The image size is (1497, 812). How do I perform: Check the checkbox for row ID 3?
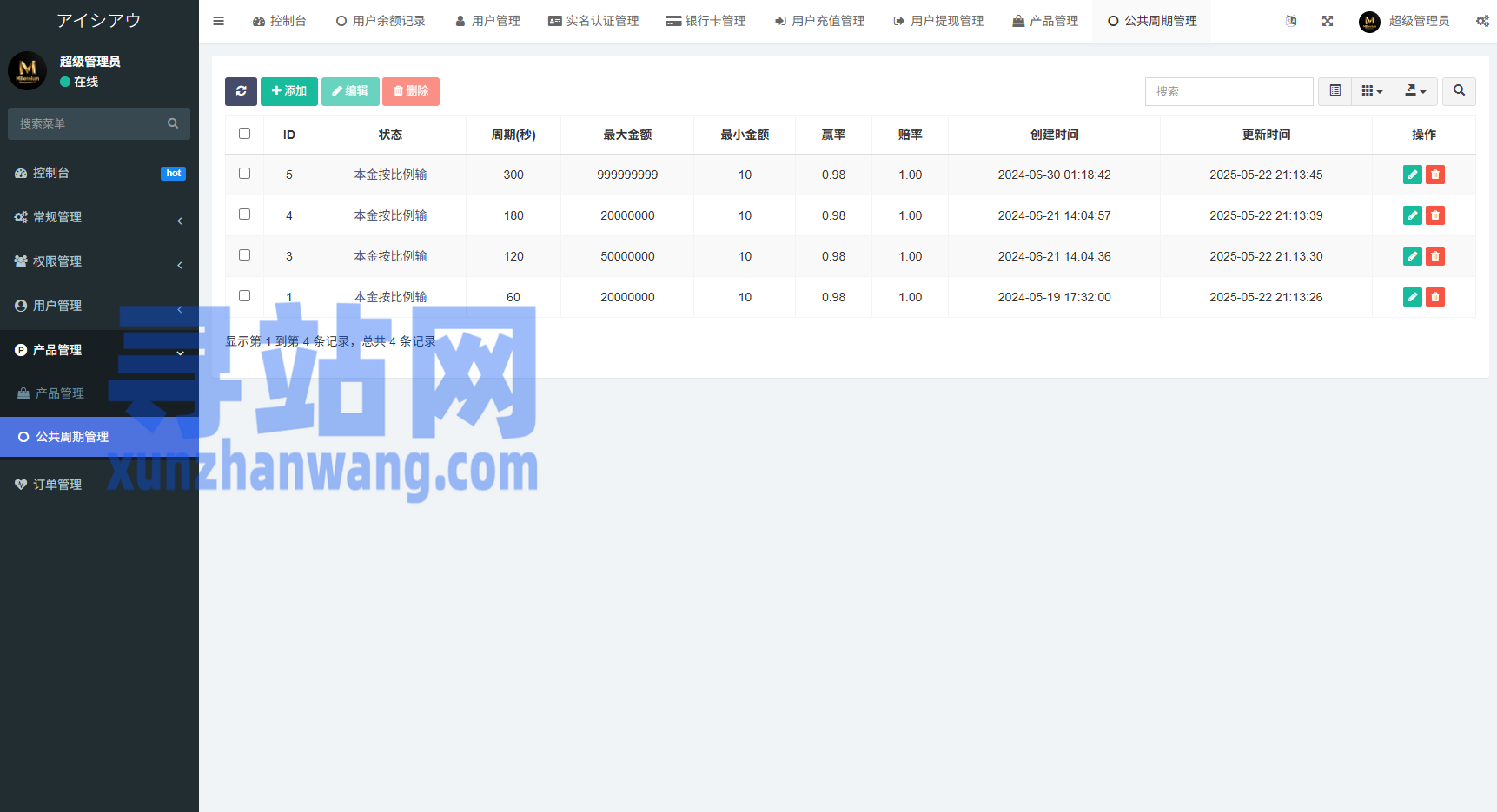pyautogui.click(x=244, y=255)
